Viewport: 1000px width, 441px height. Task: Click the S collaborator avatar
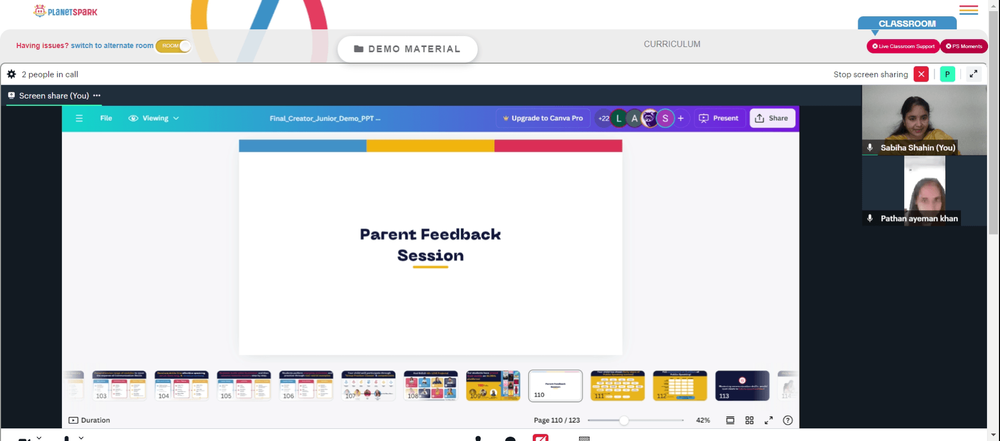click(x=665, y=118)
